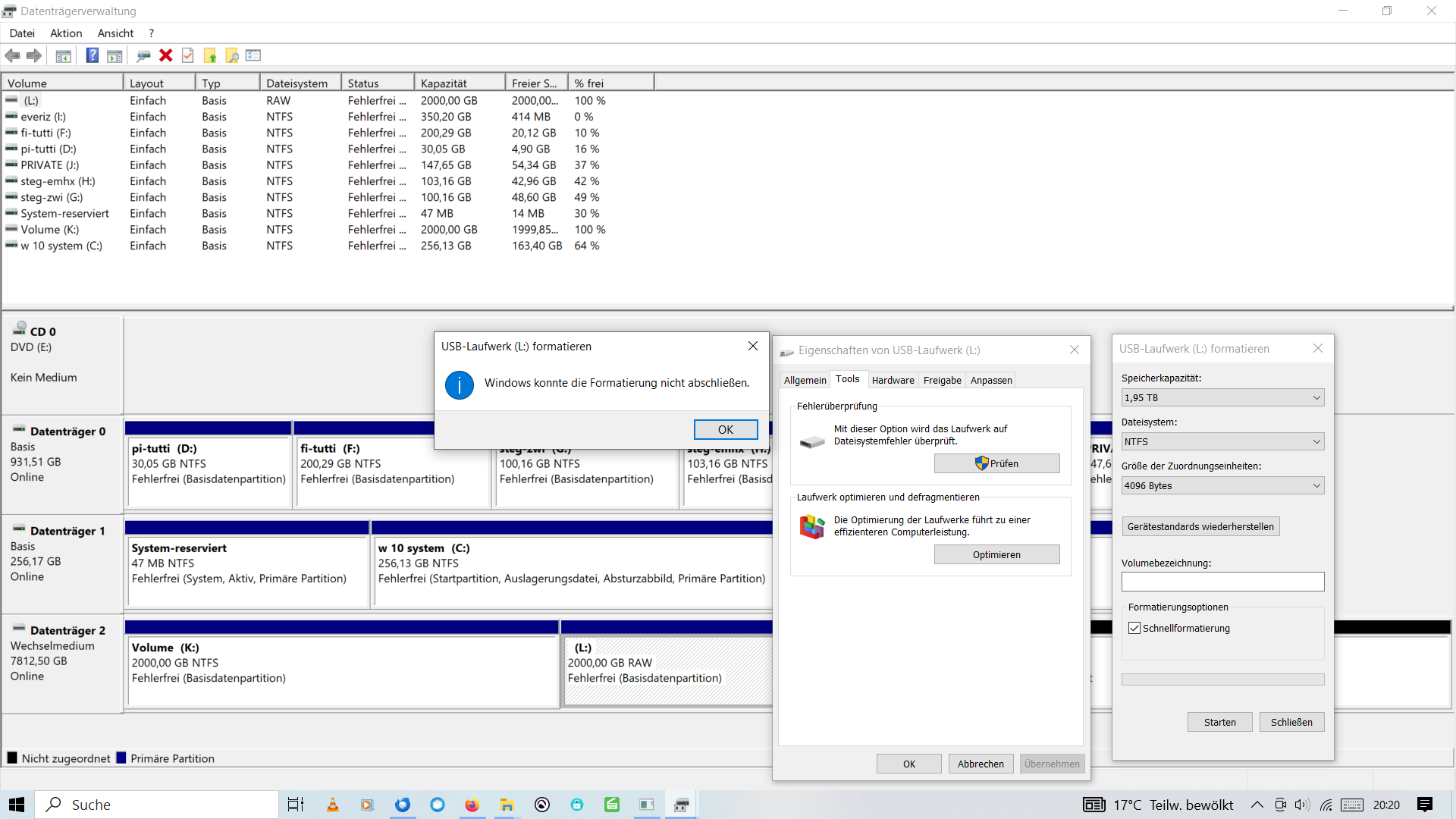The height and width of the screenshot is (819, 1456).
Task: Close the format error message dialog
Action: tap(752, 346)
